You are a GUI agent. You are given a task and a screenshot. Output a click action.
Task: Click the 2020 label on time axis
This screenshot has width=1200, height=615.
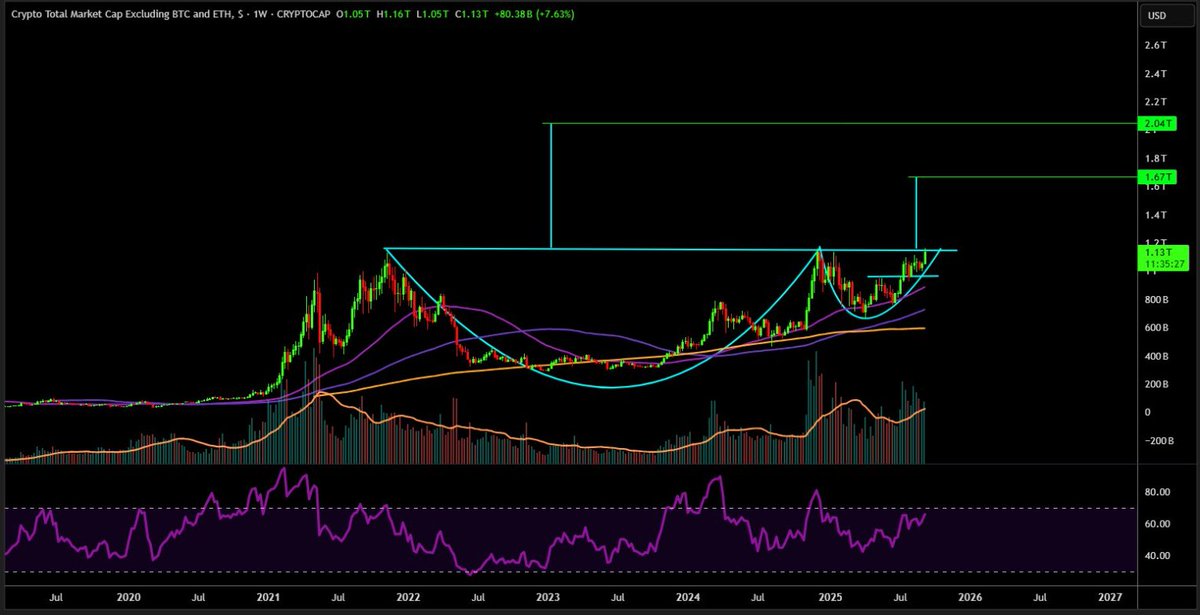click(128, 596)
